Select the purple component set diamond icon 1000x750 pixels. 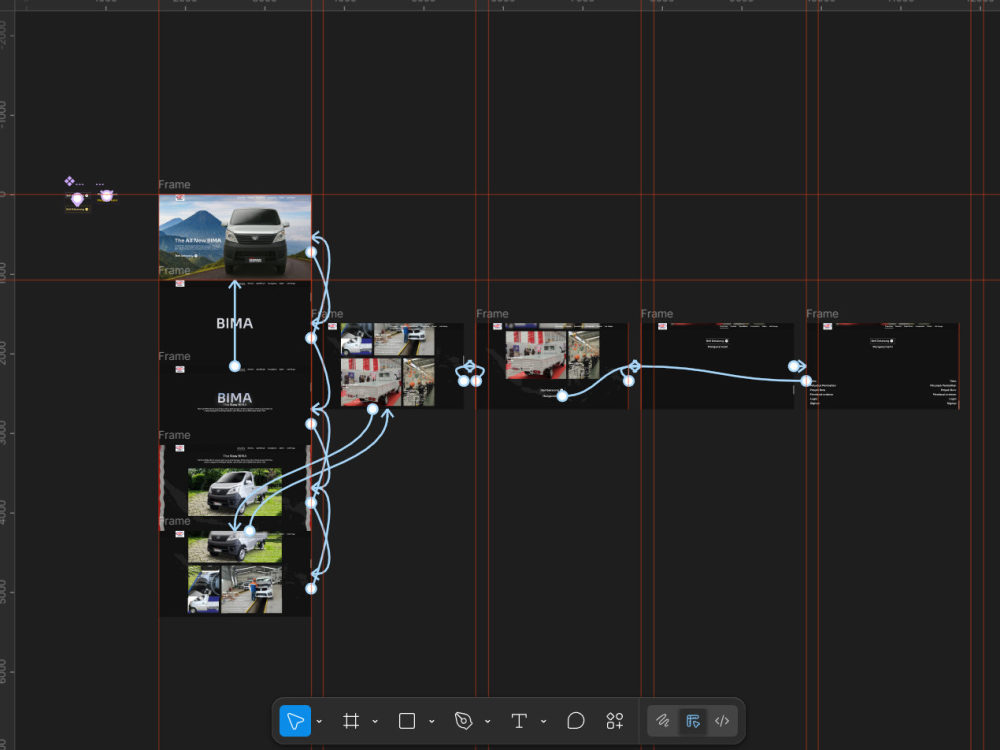pos(70,181)
